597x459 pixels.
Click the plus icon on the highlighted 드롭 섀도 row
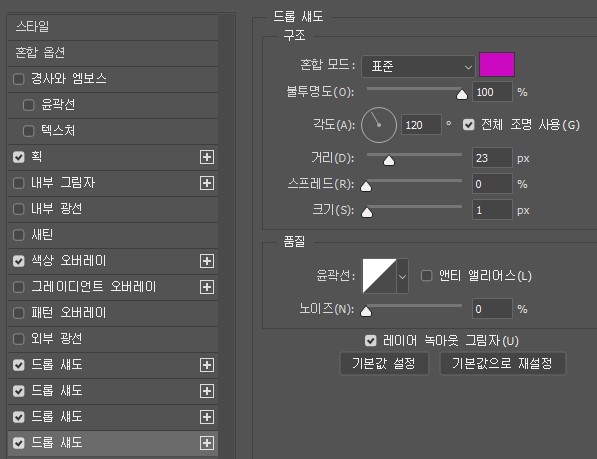coord(207,443)
